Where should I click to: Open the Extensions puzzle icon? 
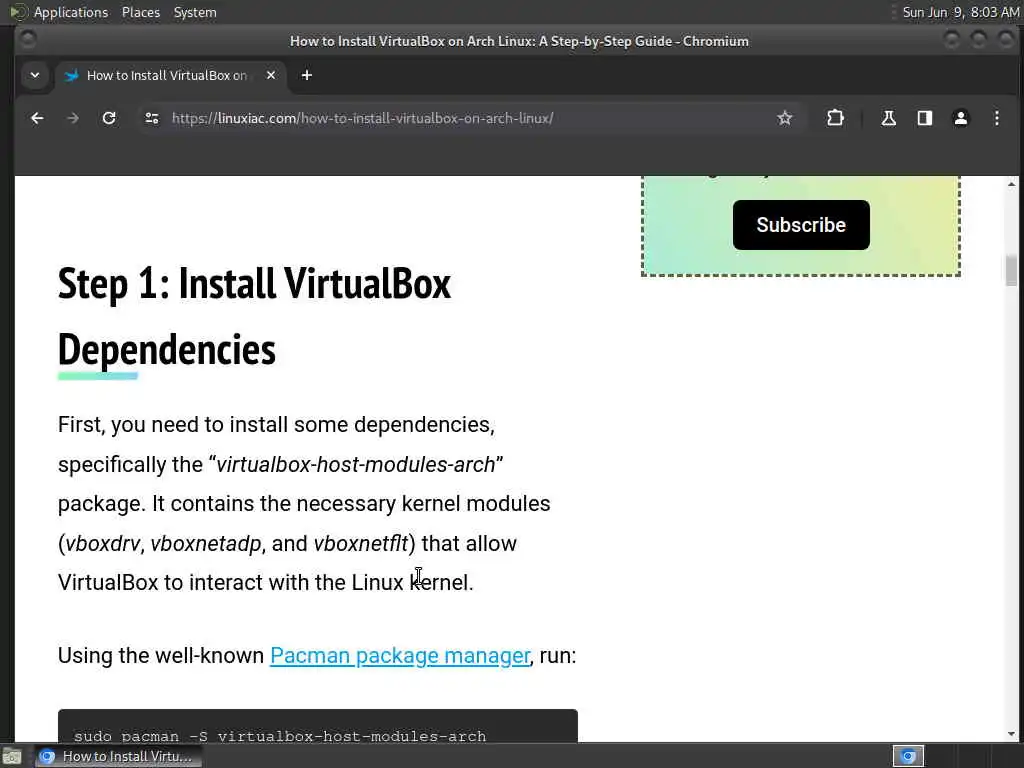835,118
